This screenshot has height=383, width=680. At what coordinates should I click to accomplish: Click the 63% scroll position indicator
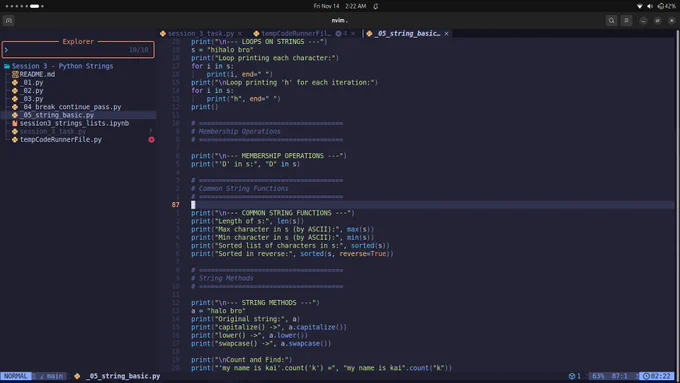click(598, 376)
